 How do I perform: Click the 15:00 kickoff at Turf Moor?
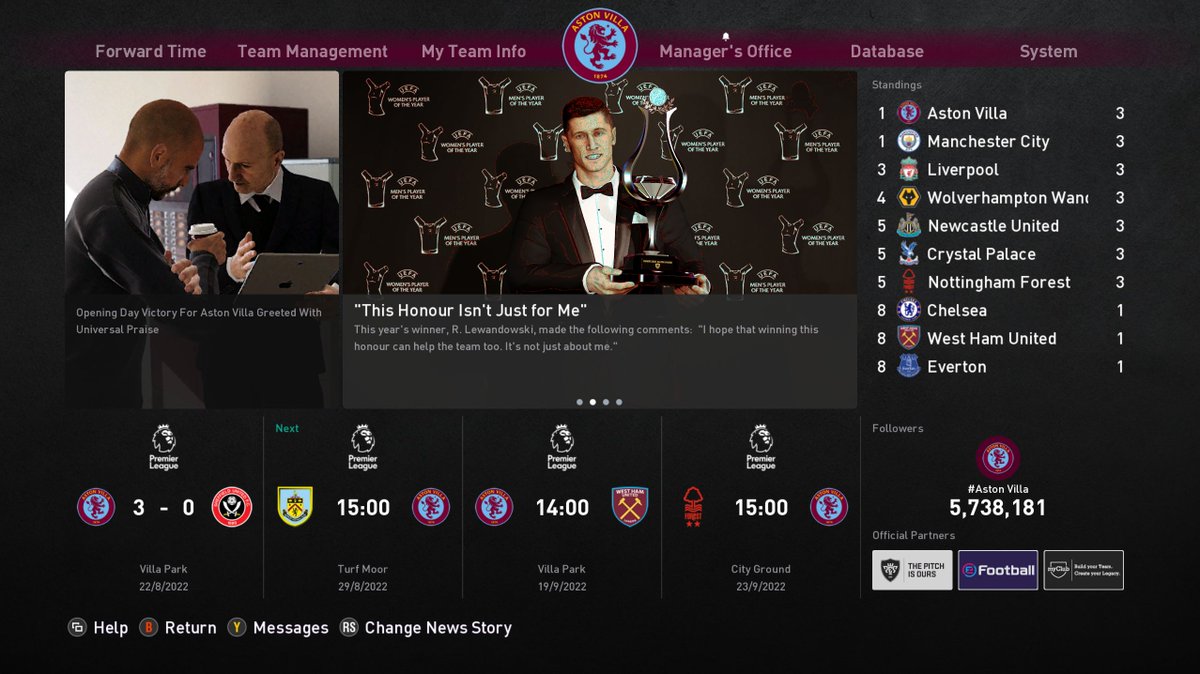pyautogui.click(x=363, y=508)
